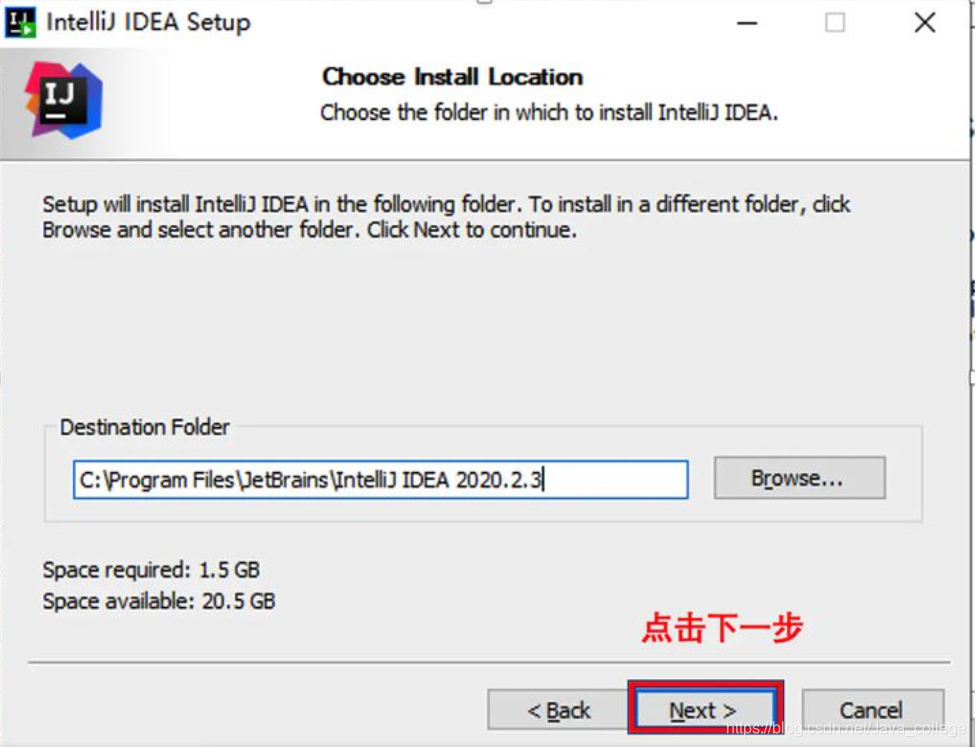The height and width of the screenshot is (747, 976).
Task: Click the 'Destination Folder' group label
Action: coord(144,427)
